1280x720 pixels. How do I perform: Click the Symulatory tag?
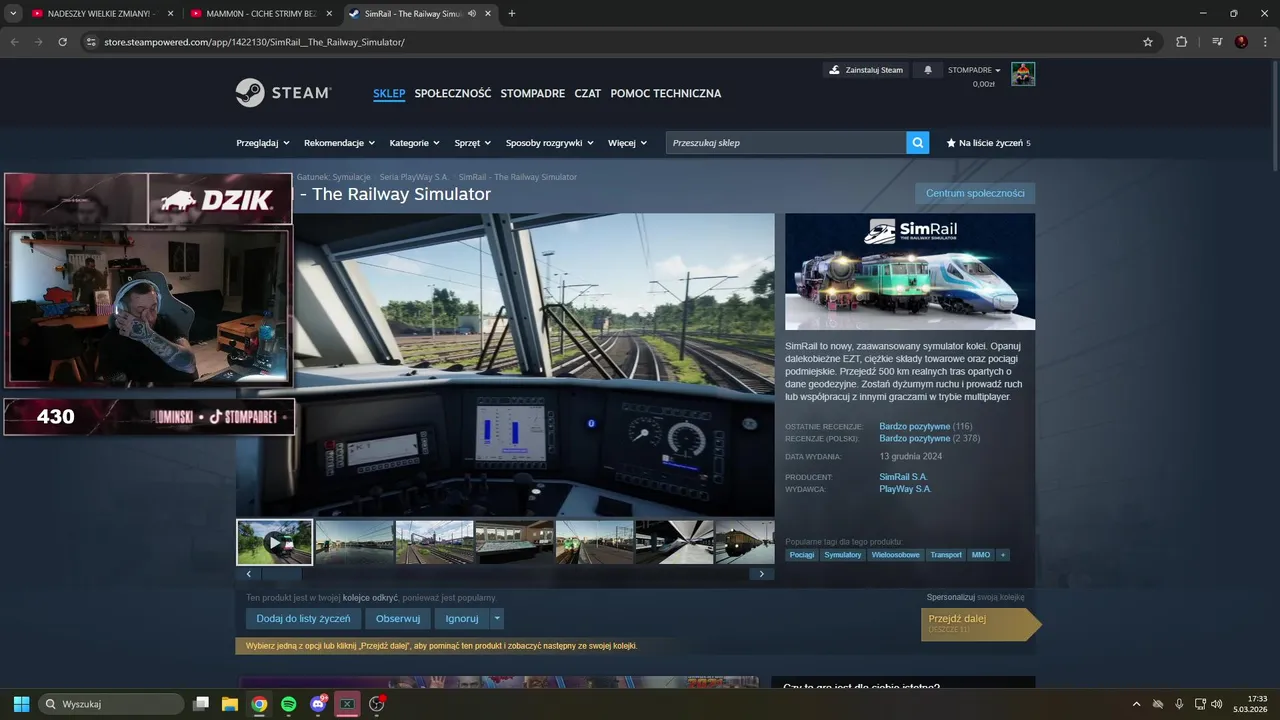coord(843,554)
